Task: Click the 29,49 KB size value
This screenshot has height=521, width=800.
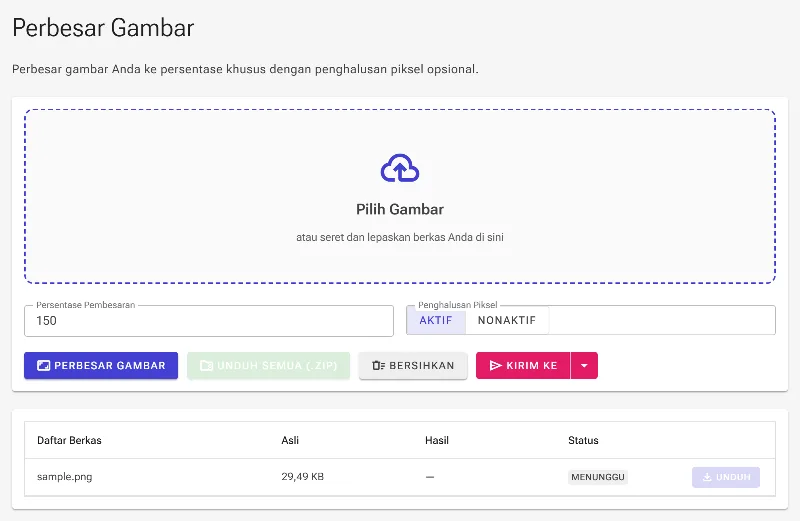Action: coord(303,477)
